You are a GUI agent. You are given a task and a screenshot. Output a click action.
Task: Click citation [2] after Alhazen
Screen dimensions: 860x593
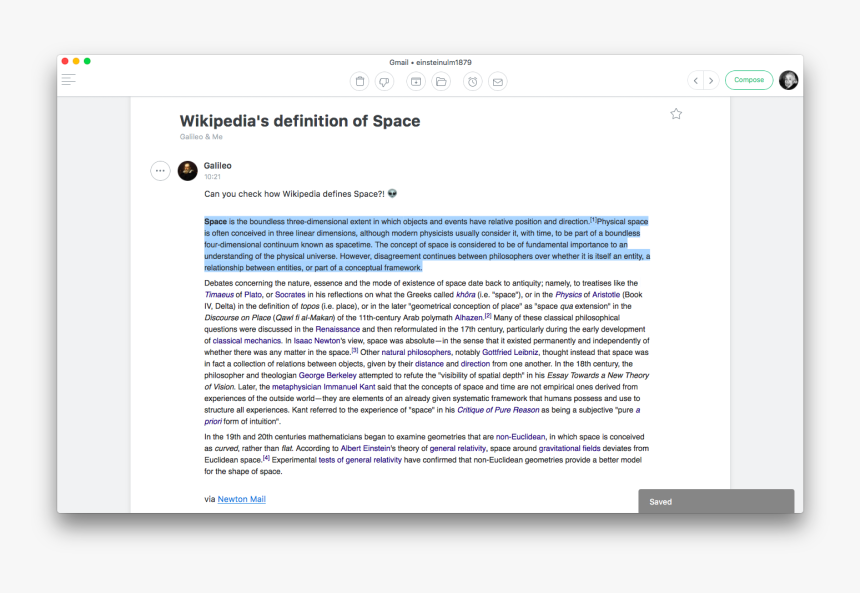coord(488,316)
